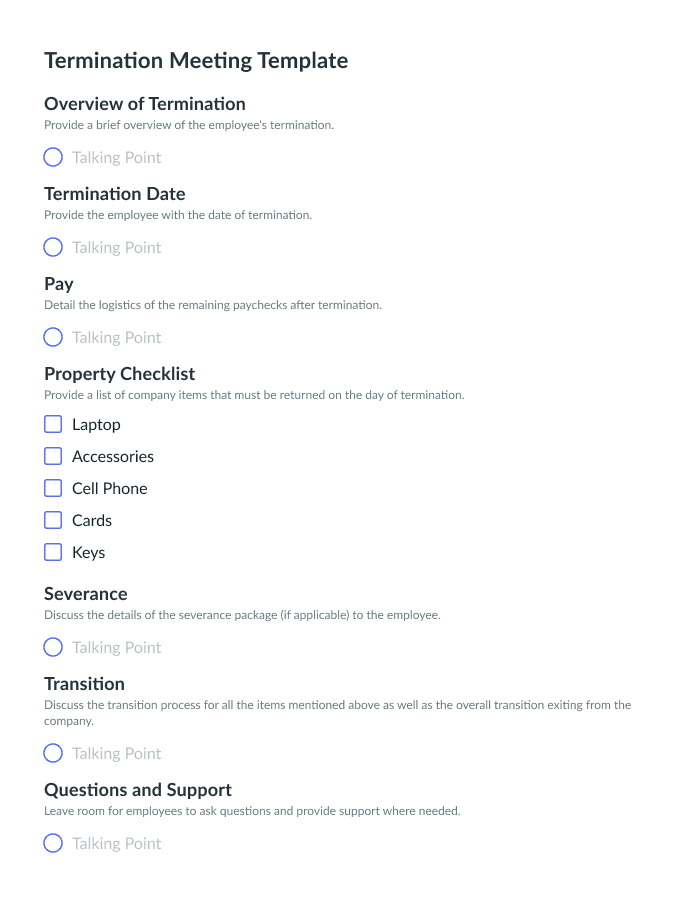This screenshot has height=922, width=684.
Task: Toggle the Questions and Support talking point circle
Action: tap(53, 843)
